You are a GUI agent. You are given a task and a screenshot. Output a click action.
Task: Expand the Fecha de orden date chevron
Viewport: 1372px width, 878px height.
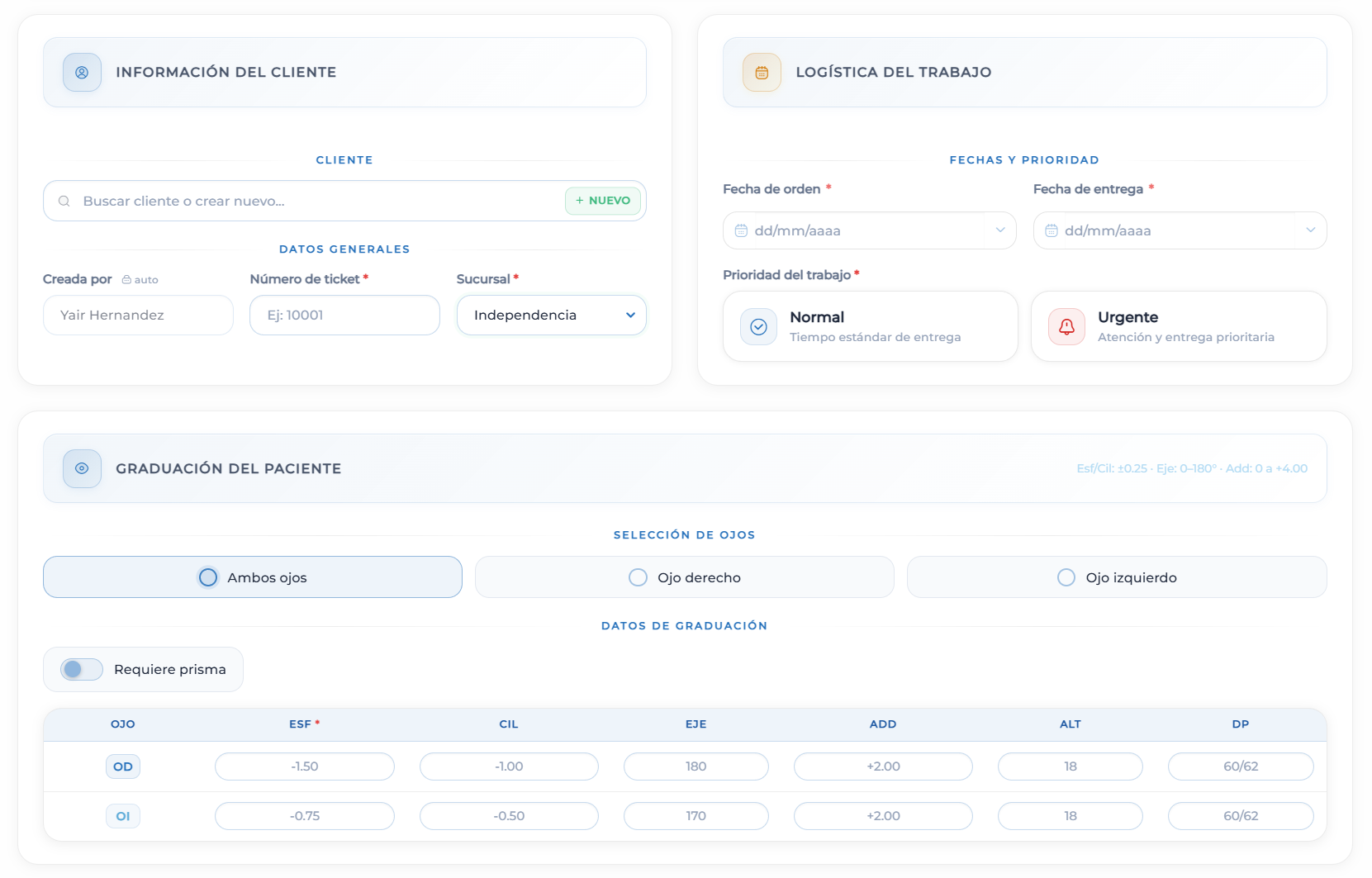(x=1000, y=230)
